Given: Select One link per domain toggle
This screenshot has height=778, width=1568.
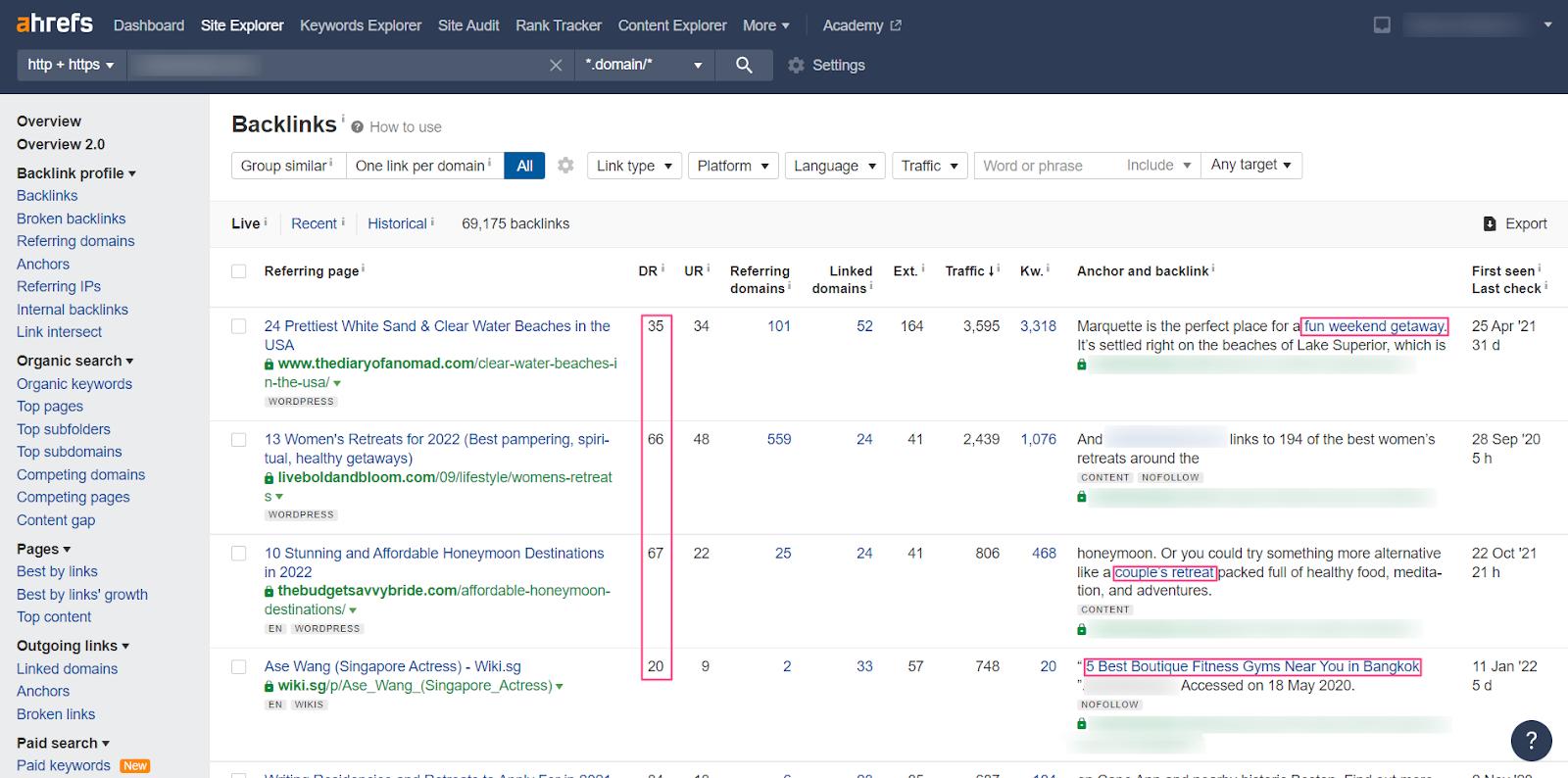Looking at the screenshot, I should click(x=424, y=166).
